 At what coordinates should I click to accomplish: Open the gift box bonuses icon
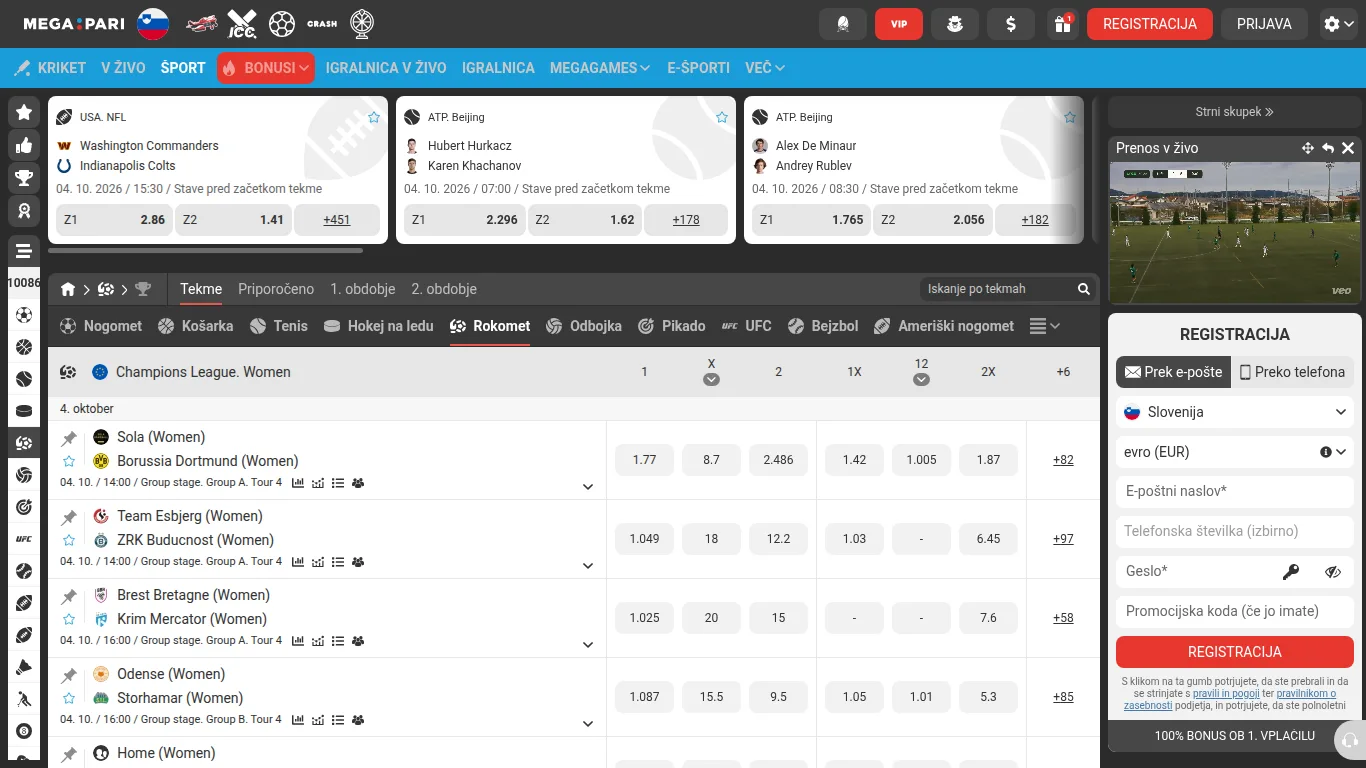tap(1063, 24)
